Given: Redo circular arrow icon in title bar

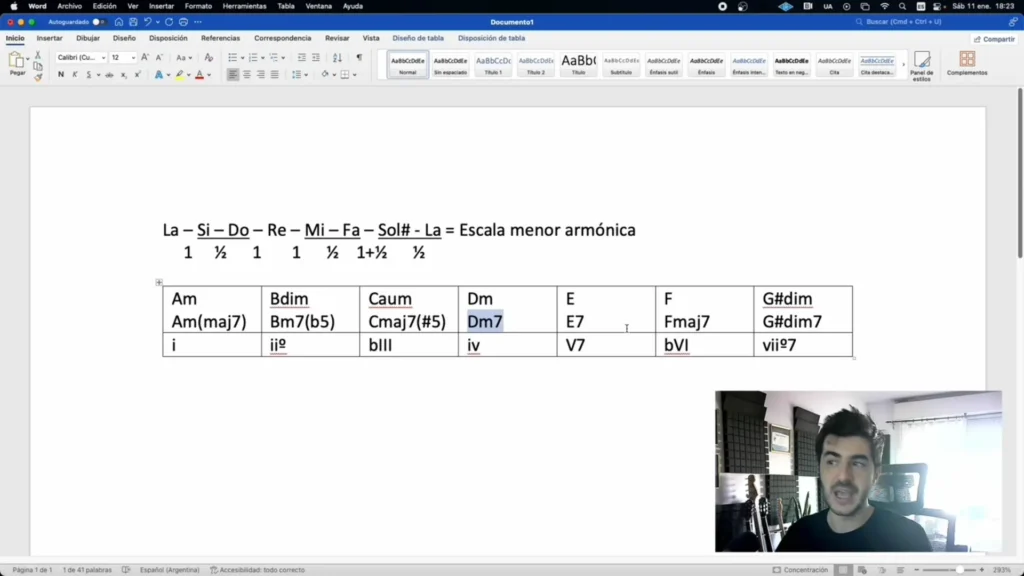Looking at the screenshot, I should coord(169,22).
